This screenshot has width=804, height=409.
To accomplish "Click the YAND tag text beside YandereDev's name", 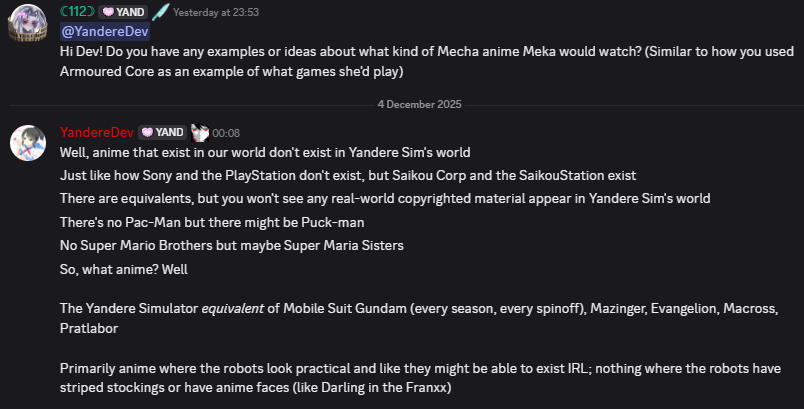I will point(168,132).
